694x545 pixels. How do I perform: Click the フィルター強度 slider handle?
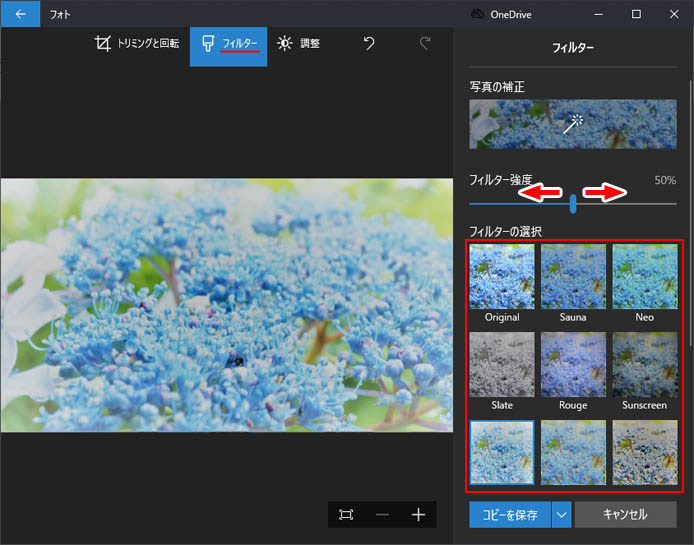[573, 204]
